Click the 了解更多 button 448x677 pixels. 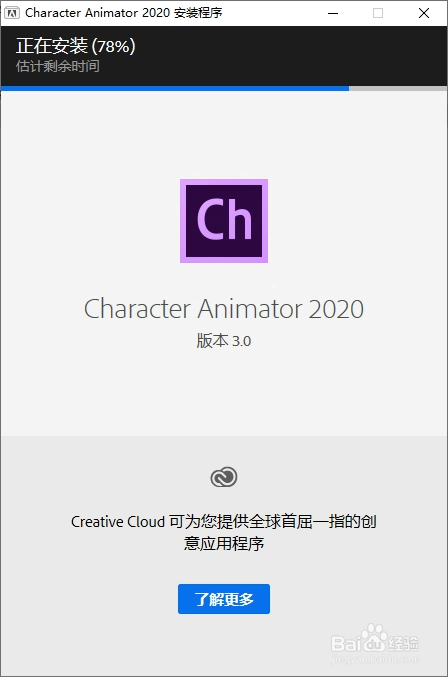pos(224,599)
